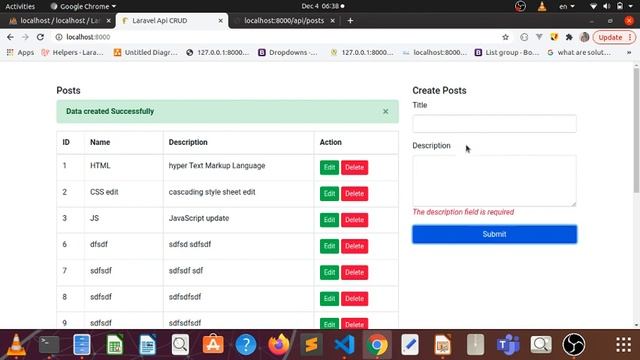The width and height of the screenshot is (640, 360).
Task: Switch to Google Chrome in dock
Action: click(x=377, y=345)
